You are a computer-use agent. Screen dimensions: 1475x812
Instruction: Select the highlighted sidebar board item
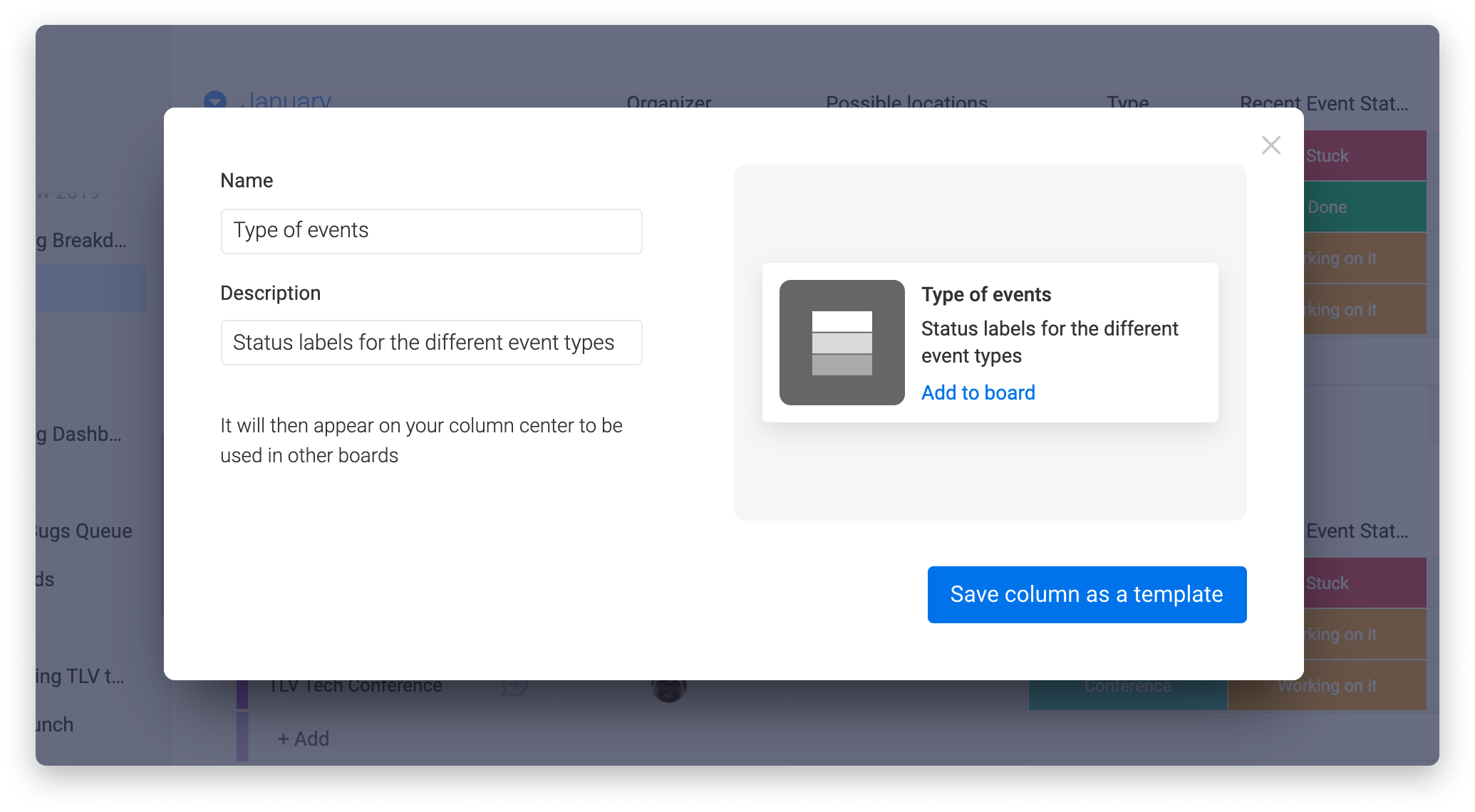tap(90, 288)
